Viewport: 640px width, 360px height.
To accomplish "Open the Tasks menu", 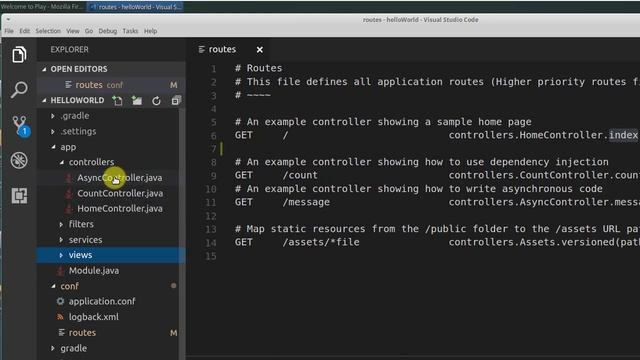I will tap(130, 31).
